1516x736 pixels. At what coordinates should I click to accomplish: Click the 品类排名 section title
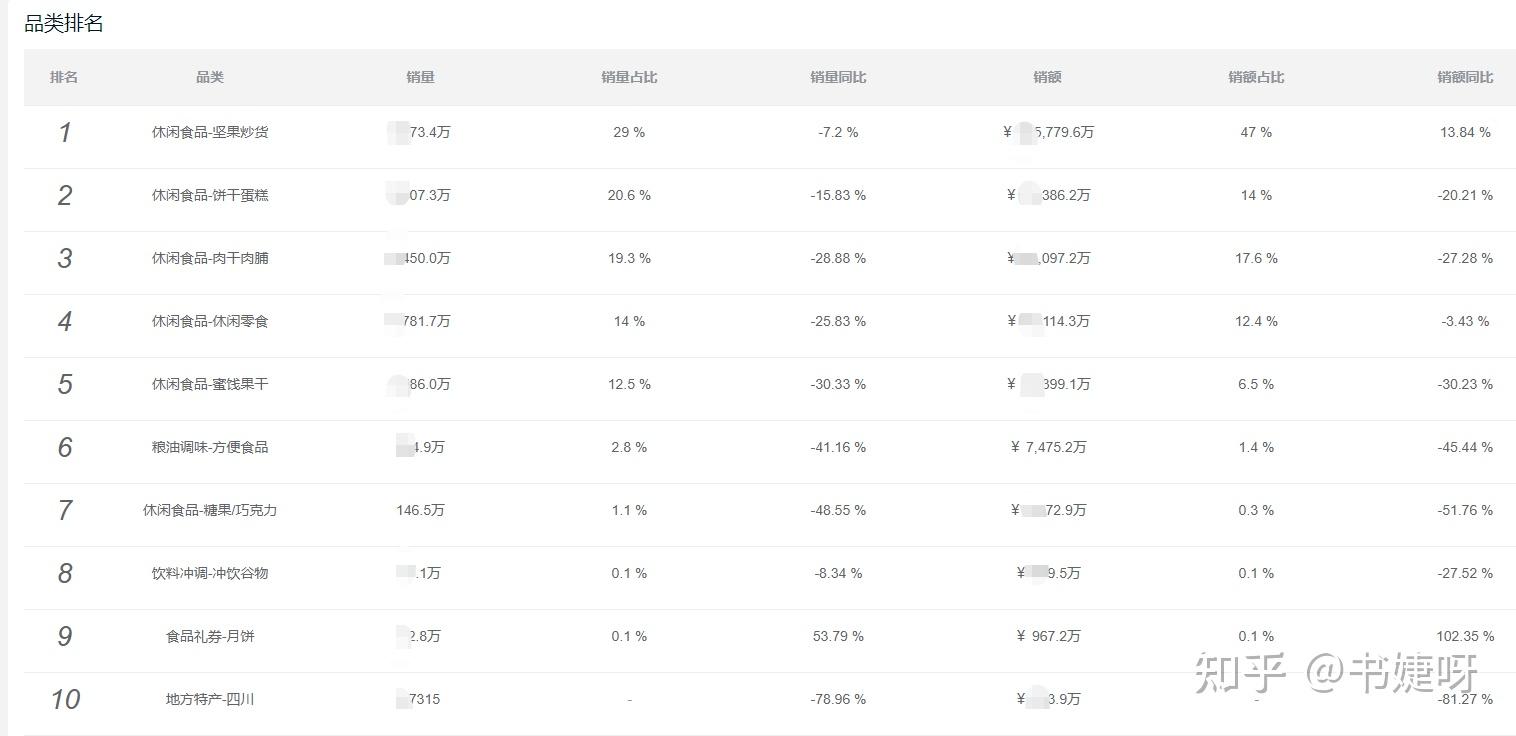coord(64,24)
